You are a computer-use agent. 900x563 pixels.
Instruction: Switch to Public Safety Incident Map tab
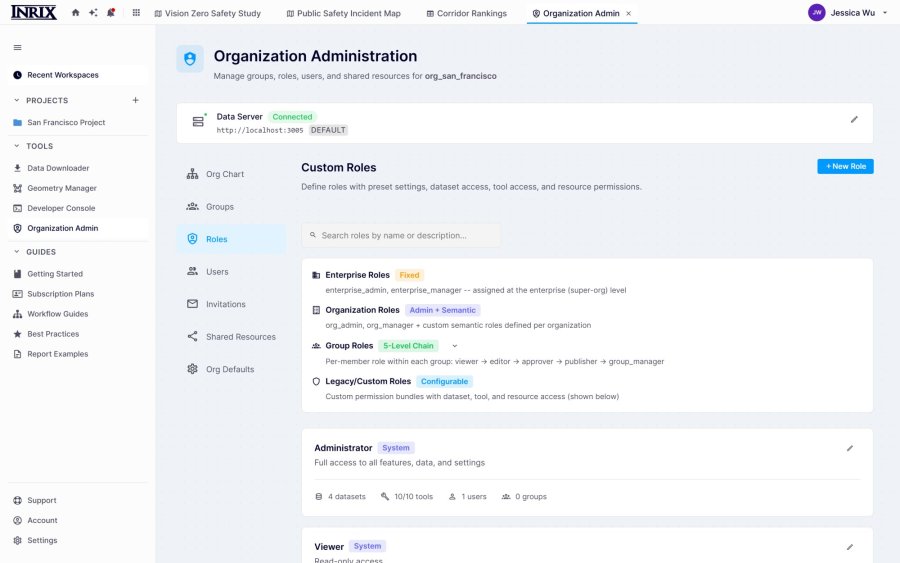coord(343,13)
